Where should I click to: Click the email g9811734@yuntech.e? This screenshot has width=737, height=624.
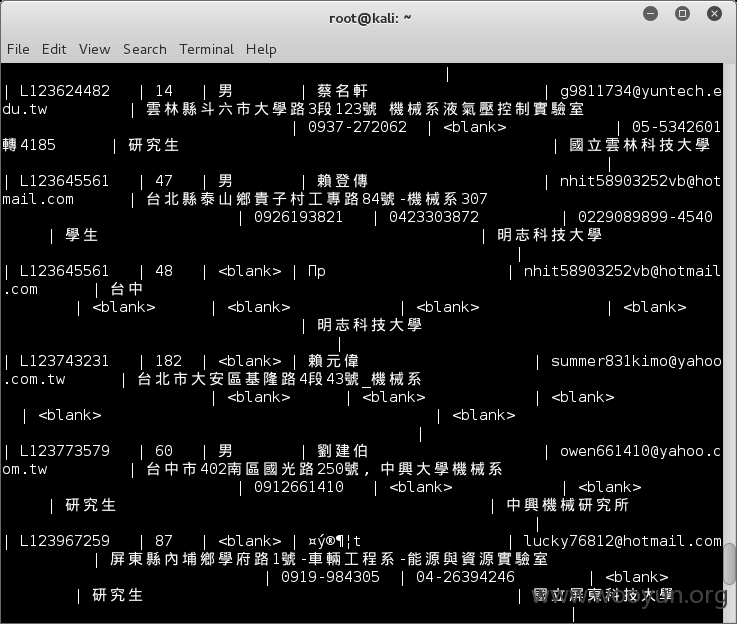click(x=641, y=91)
